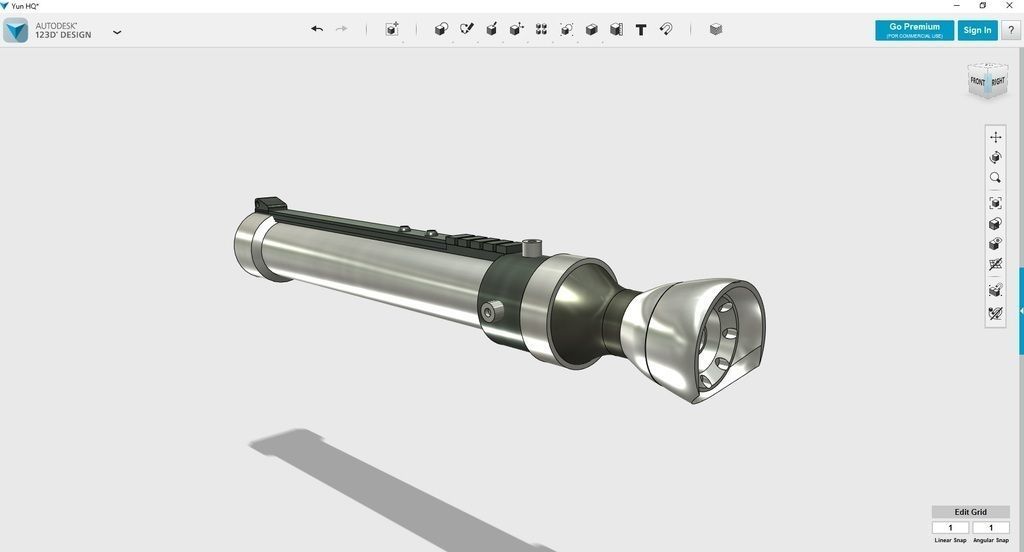Viewport: 1024px width, 552px height.
Task: Open the Modify tool with move arrows
Action: pos(517,29)
